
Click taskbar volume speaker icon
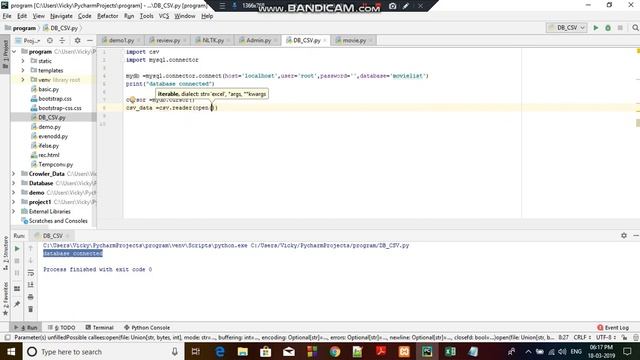pos(562,351)
